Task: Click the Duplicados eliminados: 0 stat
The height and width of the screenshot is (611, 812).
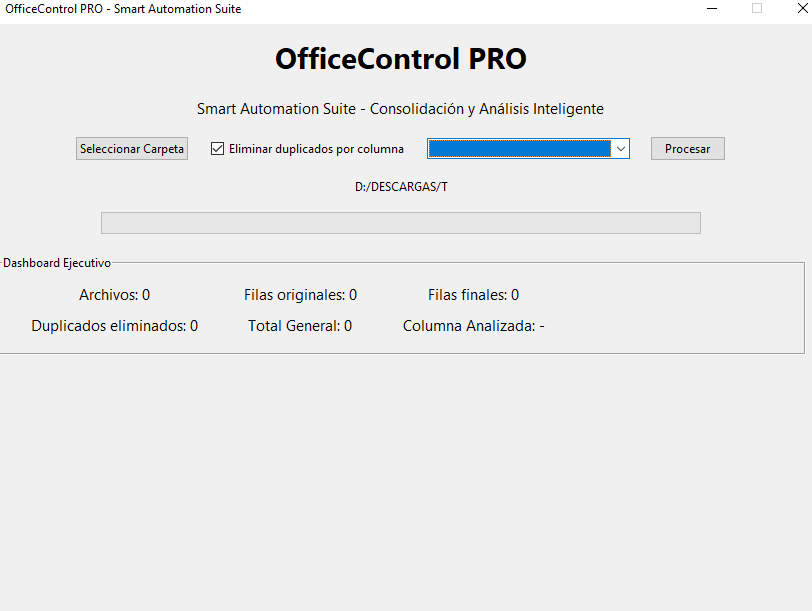Action: click(114, 326)
